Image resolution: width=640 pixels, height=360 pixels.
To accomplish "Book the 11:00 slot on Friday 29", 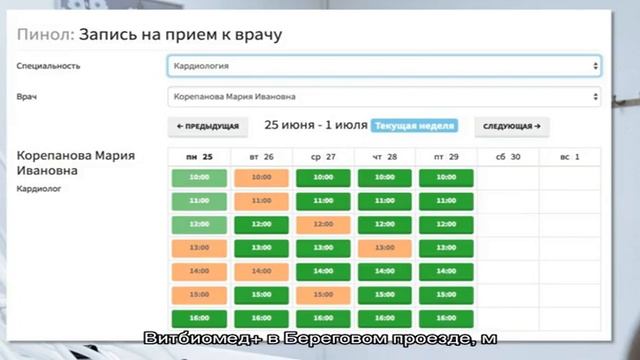I will pyautogui.click(x=446, y=201).
